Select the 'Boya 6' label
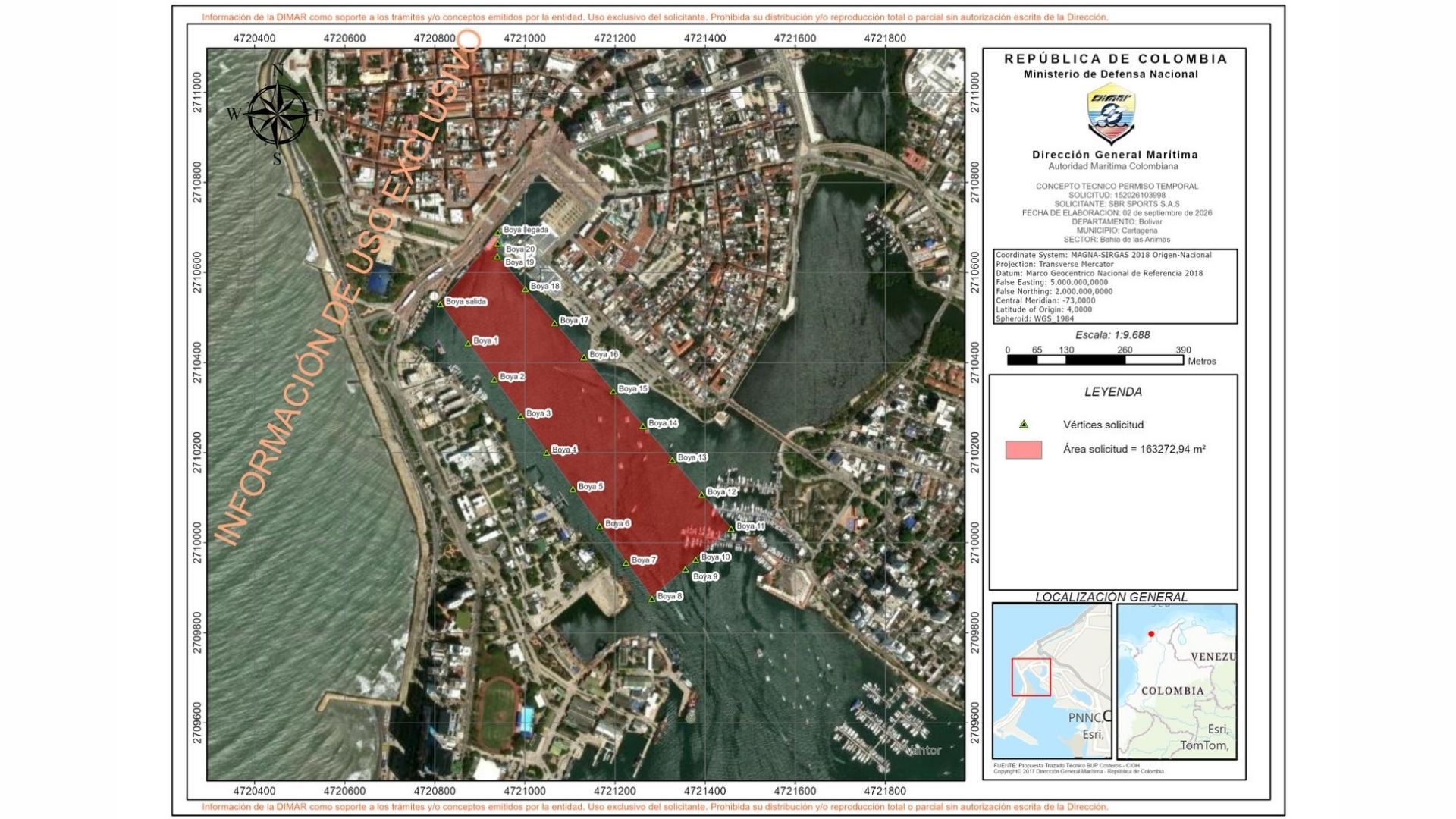This screenshot has width=1456, height=819. click(617, 524)
